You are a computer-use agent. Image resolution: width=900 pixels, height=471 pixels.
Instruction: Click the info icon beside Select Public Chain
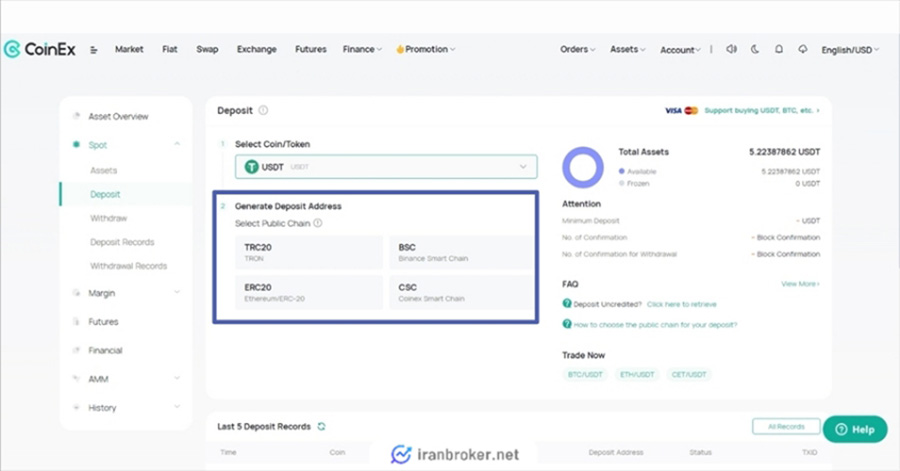[x=317, y=223]
